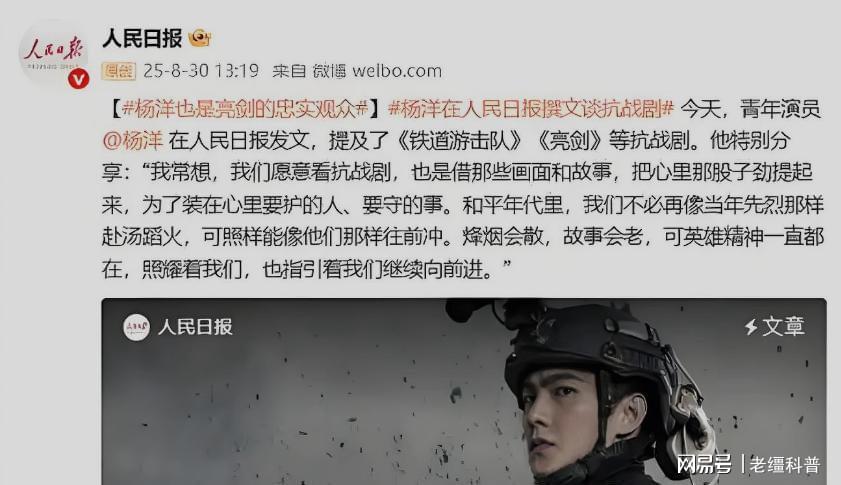Viewport: 841px width, 485px height.
Task: Click 人民日报 label on the article card
Action: click(x=195, y=327)
